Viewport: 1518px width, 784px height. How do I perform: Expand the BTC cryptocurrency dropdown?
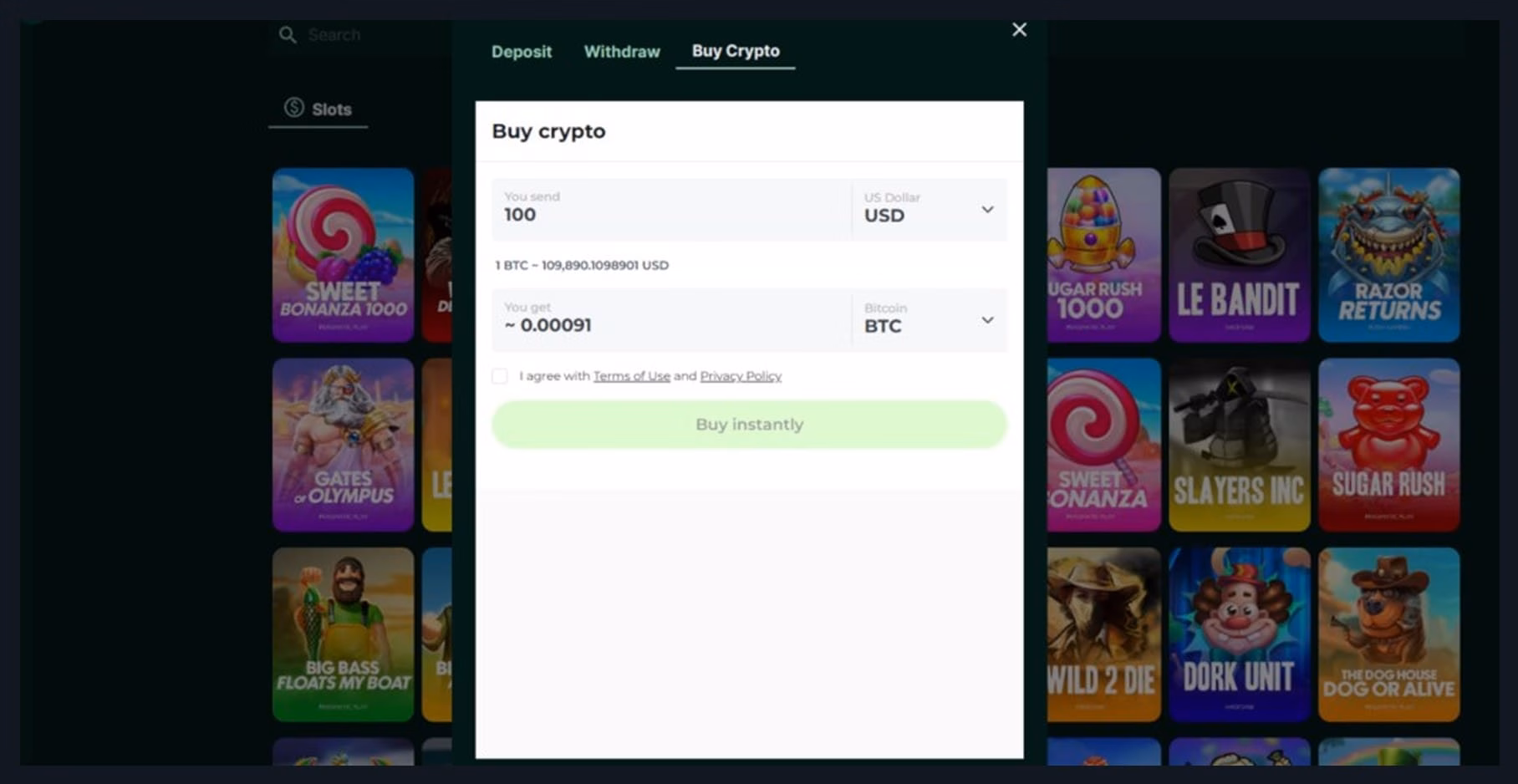[x=986, y=320]
